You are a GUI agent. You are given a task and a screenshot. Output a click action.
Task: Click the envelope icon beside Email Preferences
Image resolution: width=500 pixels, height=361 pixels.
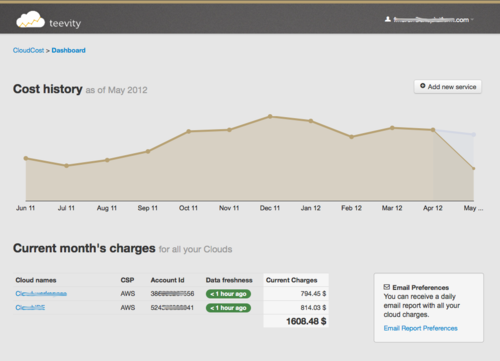pyautogui.click(x=387, y=287)
